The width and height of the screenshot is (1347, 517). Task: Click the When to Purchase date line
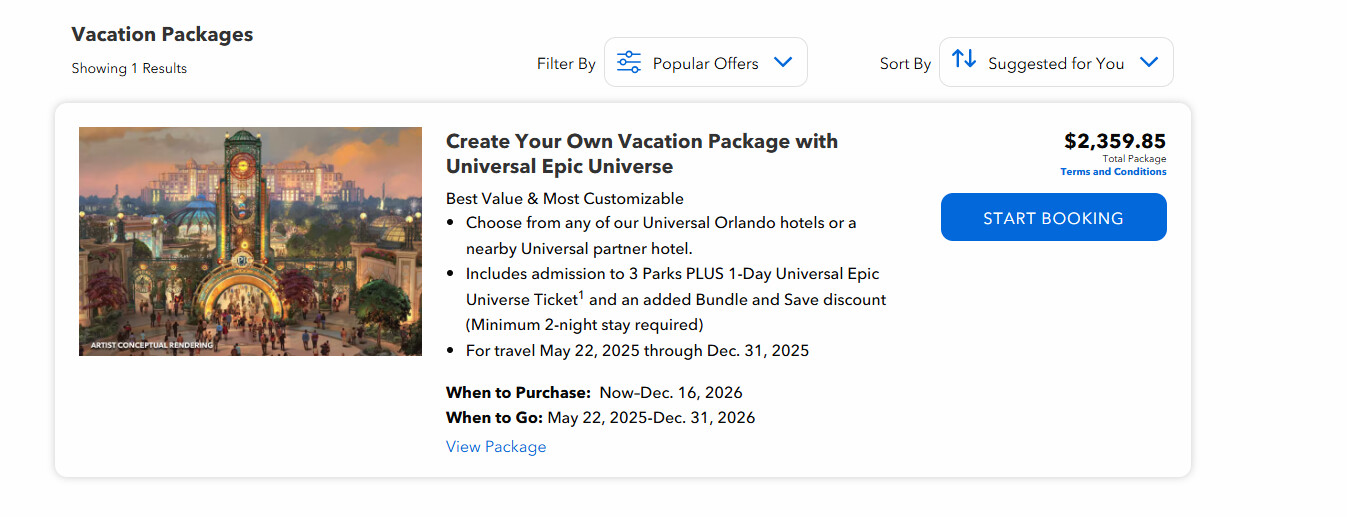pos(594,393)
